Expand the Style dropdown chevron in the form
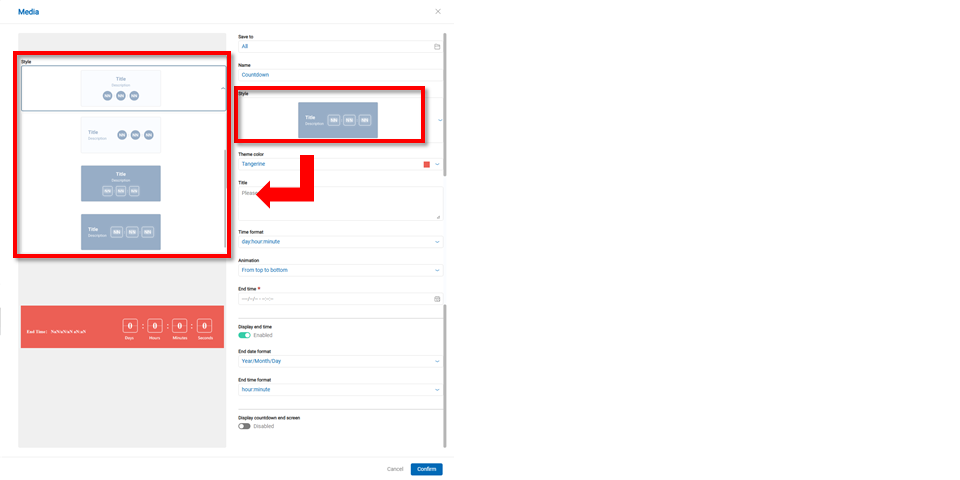The image size is (960, 480). point(440,120)
